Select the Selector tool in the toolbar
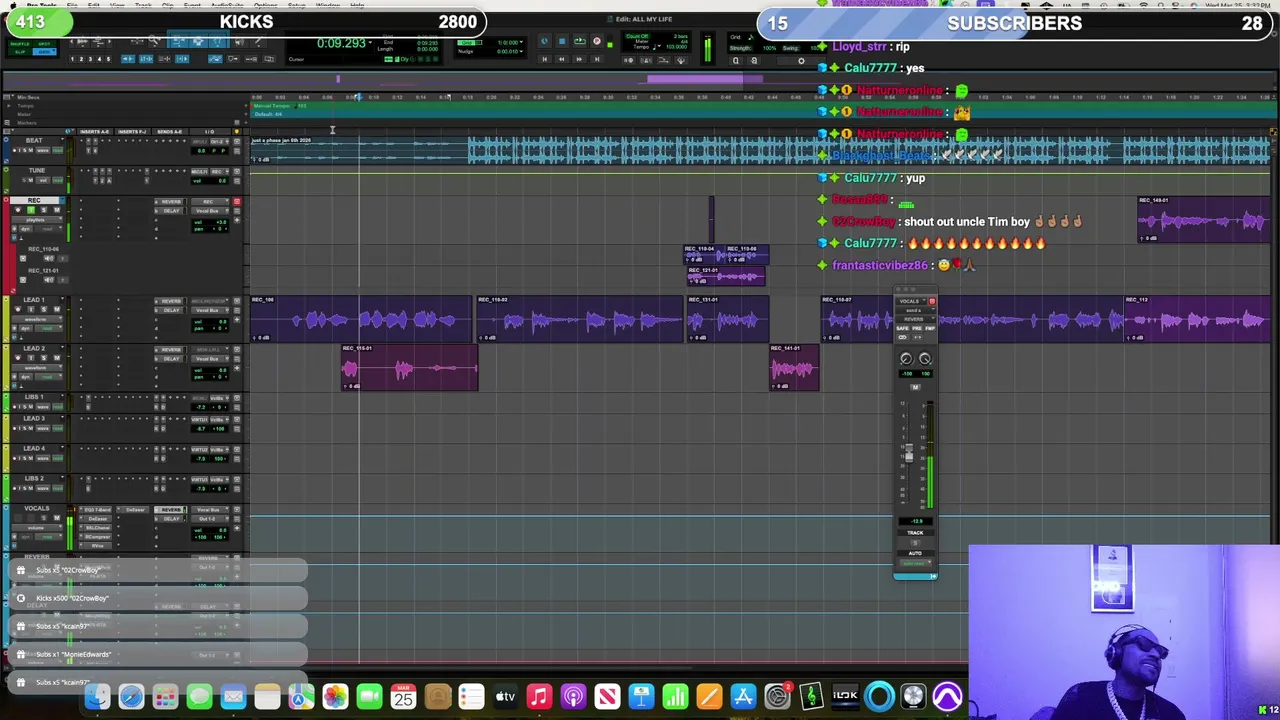 pos(198,43)
